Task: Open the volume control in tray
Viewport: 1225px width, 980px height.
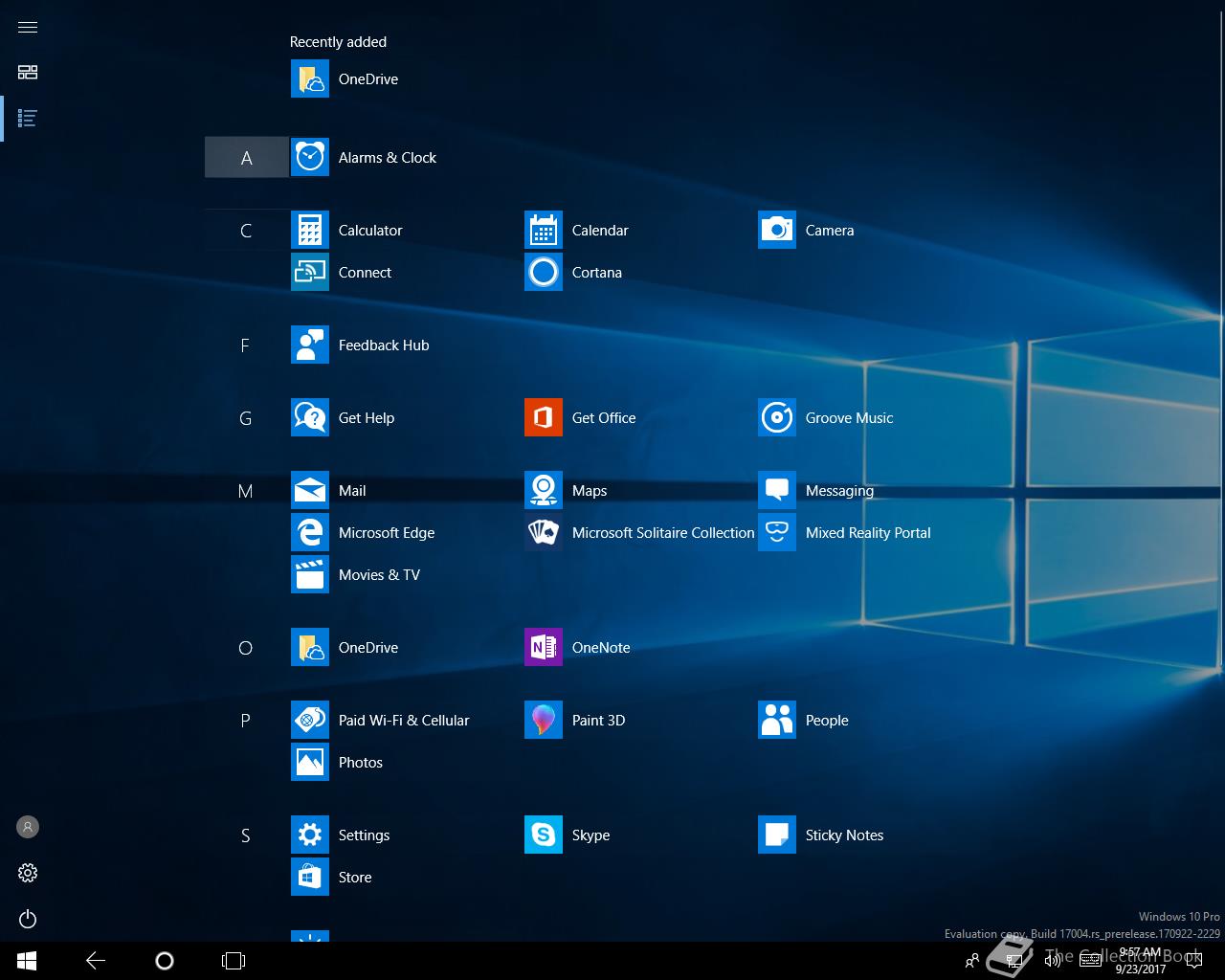Action: [1053, 961]
